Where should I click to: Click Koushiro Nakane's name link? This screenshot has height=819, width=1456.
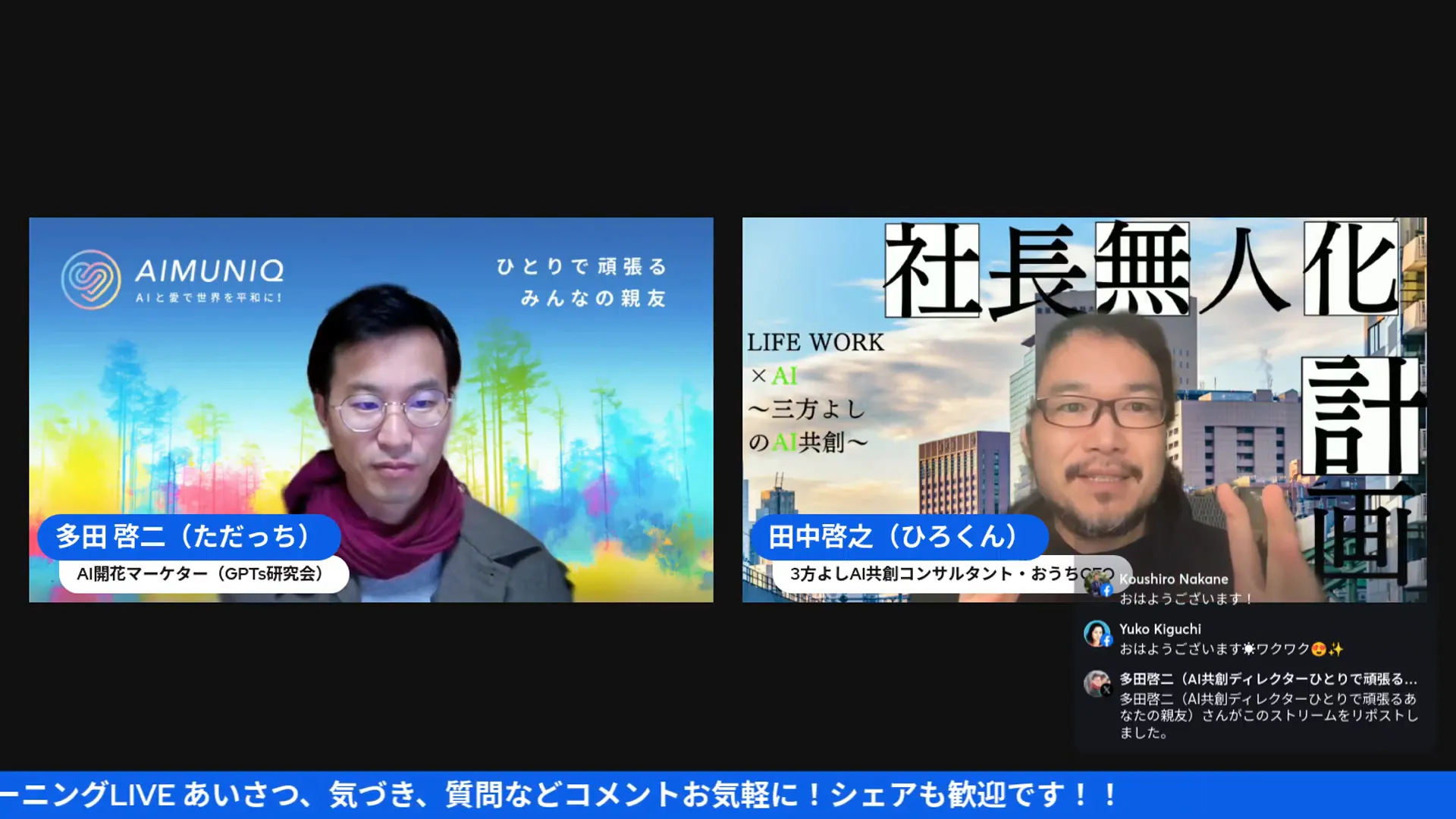[x=1172, y=578]
